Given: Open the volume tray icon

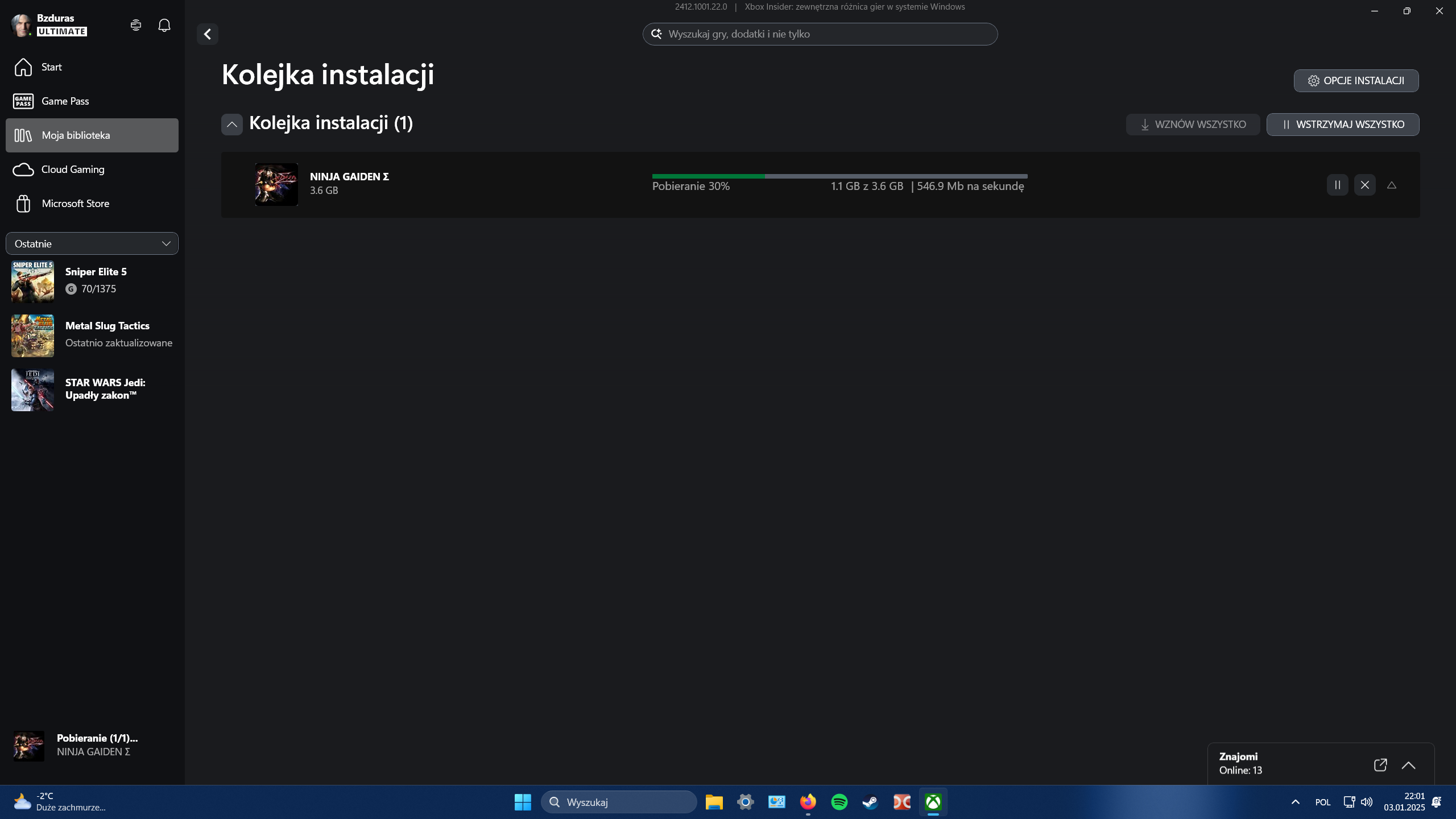Looking at the screenshot, I should 1367,803.
